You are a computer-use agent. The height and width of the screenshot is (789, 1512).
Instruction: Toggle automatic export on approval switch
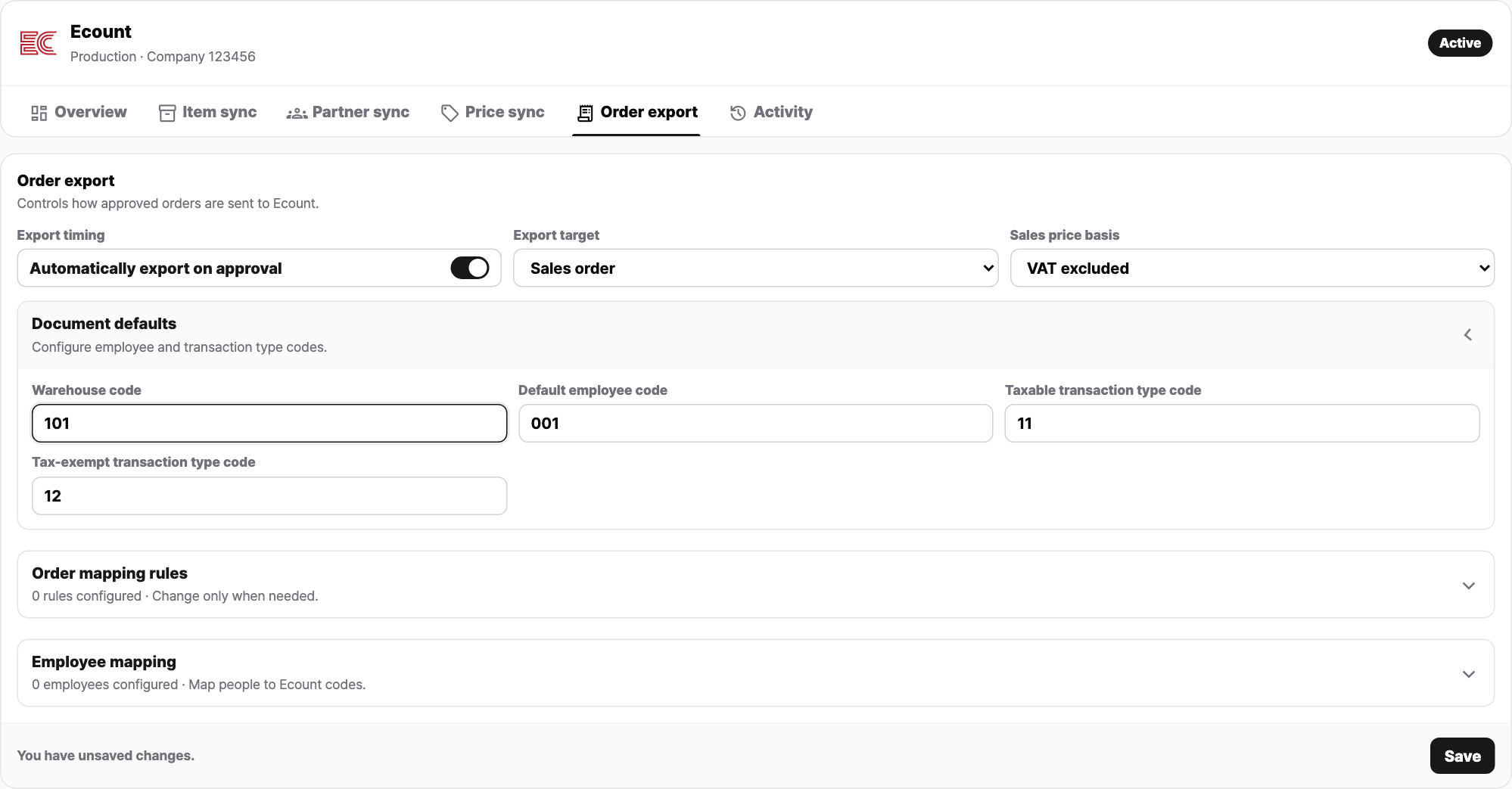pyautogui.click(x=470, y=268)
